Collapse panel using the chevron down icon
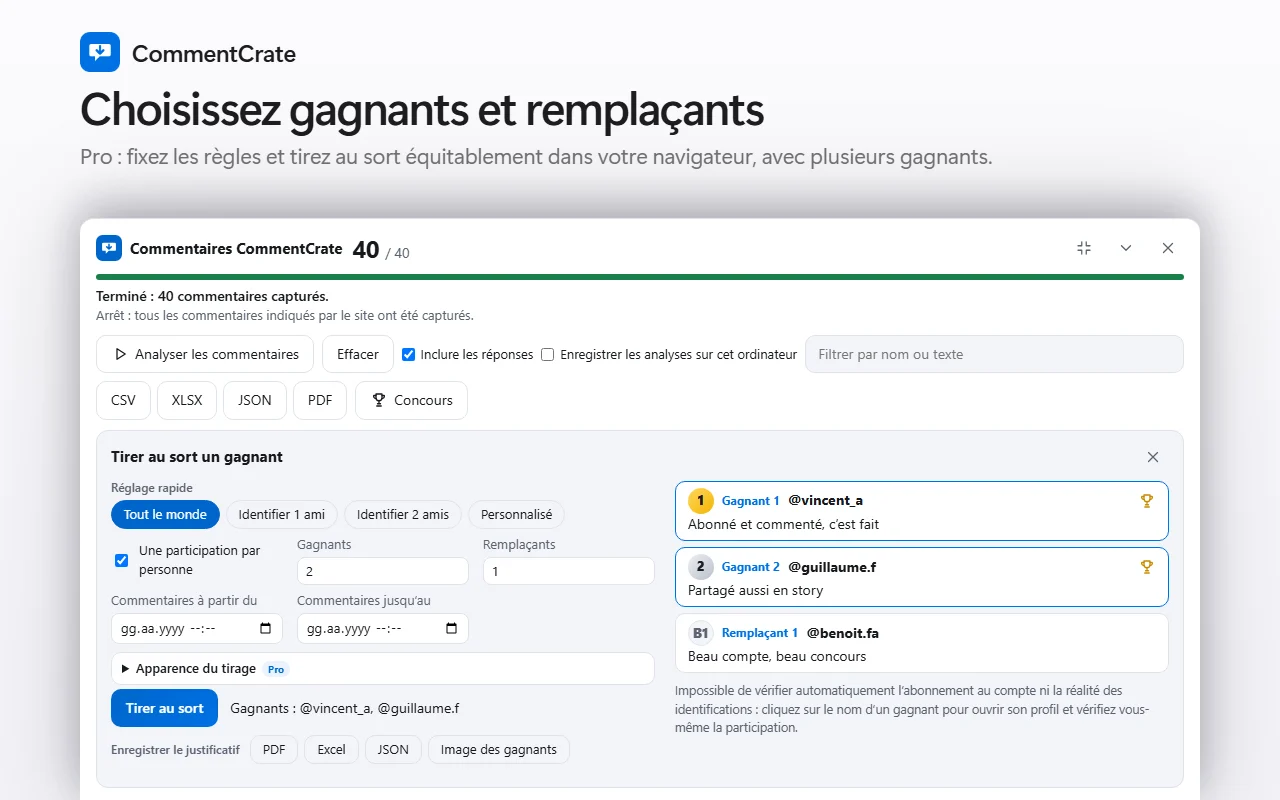1280x800 pixels. click(1126, 248)
